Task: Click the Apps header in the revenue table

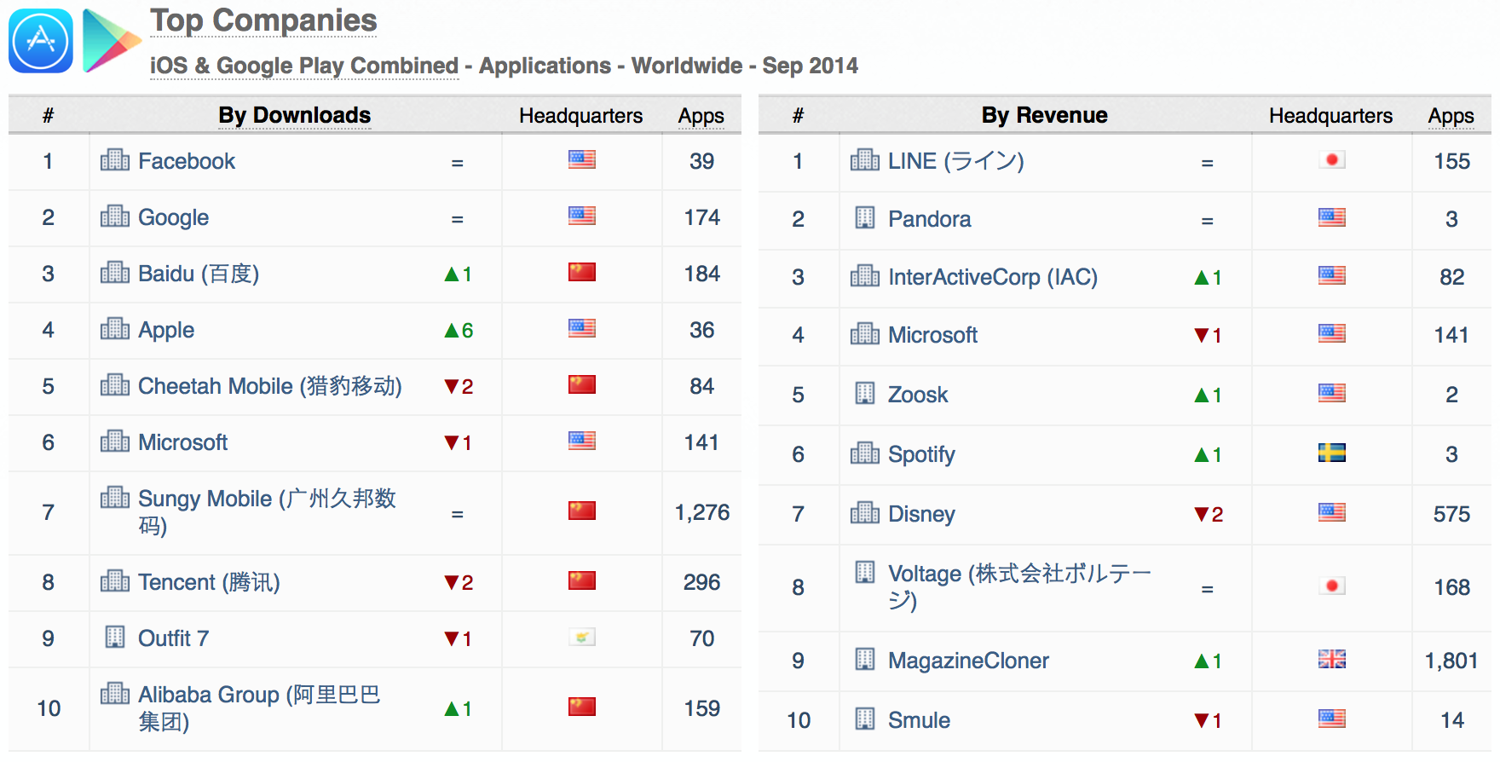Action: [x=1451, y=116]
